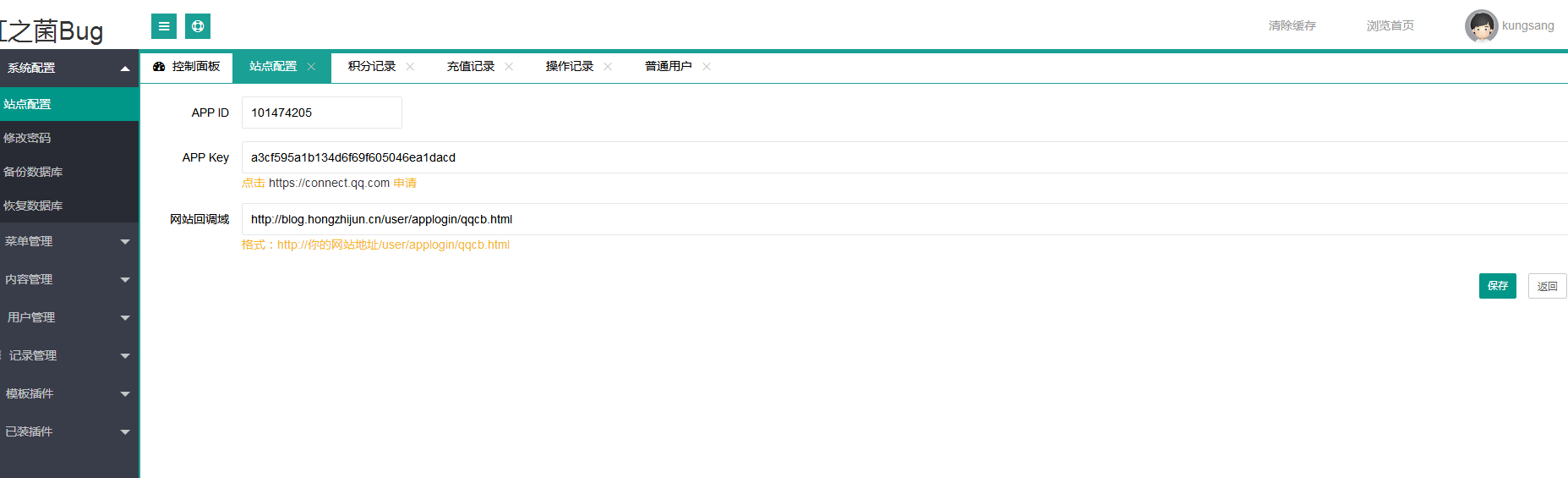Click the 清除缓存 link in header
Image resolution: width=1568 pixels, height=478 pixels.
[x=1292, y=26]
